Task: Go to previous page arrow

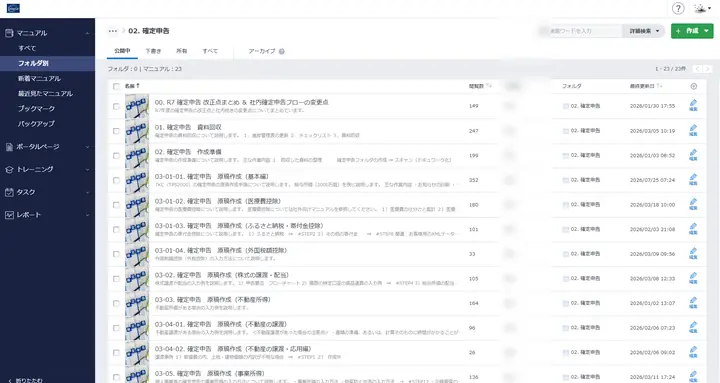Action: [x=698, y=69]
